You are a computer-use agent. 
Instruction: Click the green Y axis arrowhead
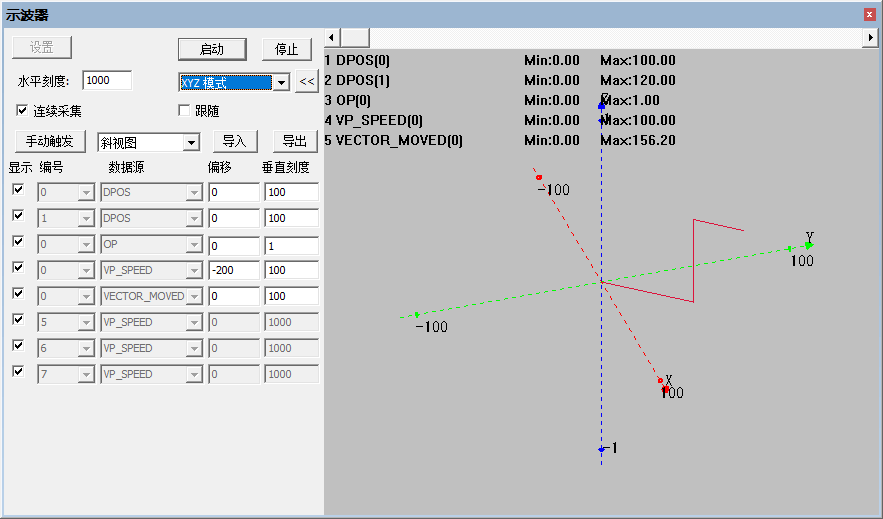click(809, 245)
